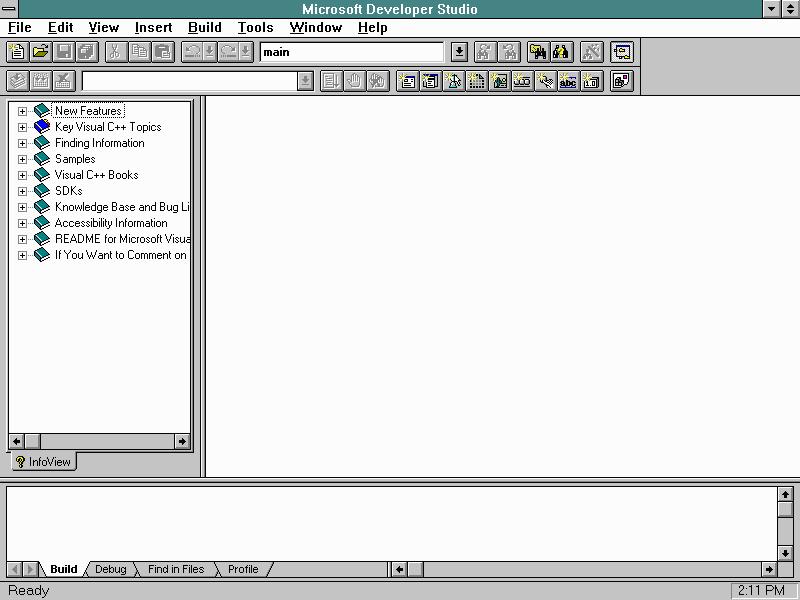This screenshot has height=600, width=800.
Task: Open the Build menu
Action: [x=204, y=27]
